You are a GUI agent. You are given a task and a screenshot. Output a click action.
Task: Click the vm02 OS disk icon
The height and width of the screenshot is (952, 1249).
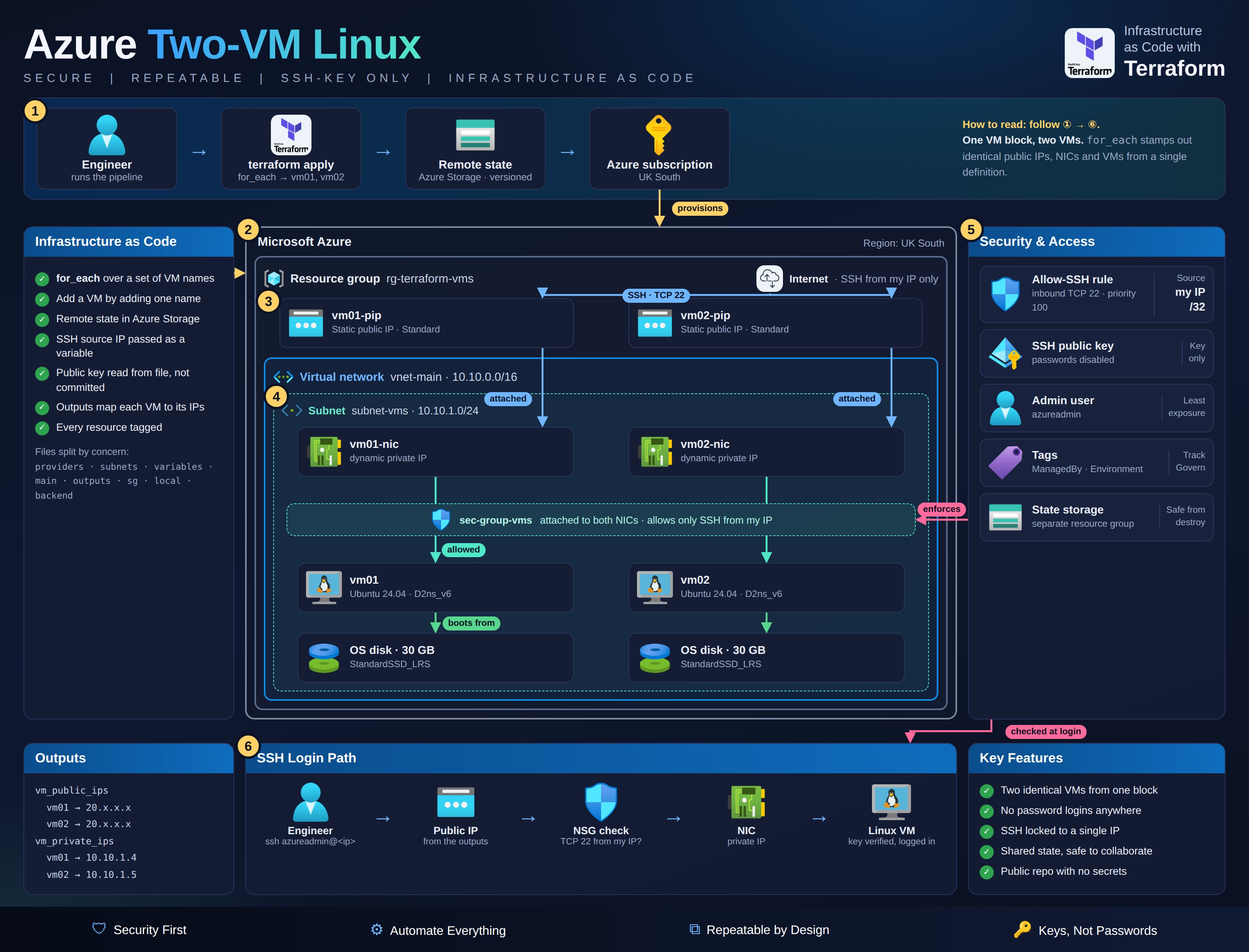(x=655, y=658)
